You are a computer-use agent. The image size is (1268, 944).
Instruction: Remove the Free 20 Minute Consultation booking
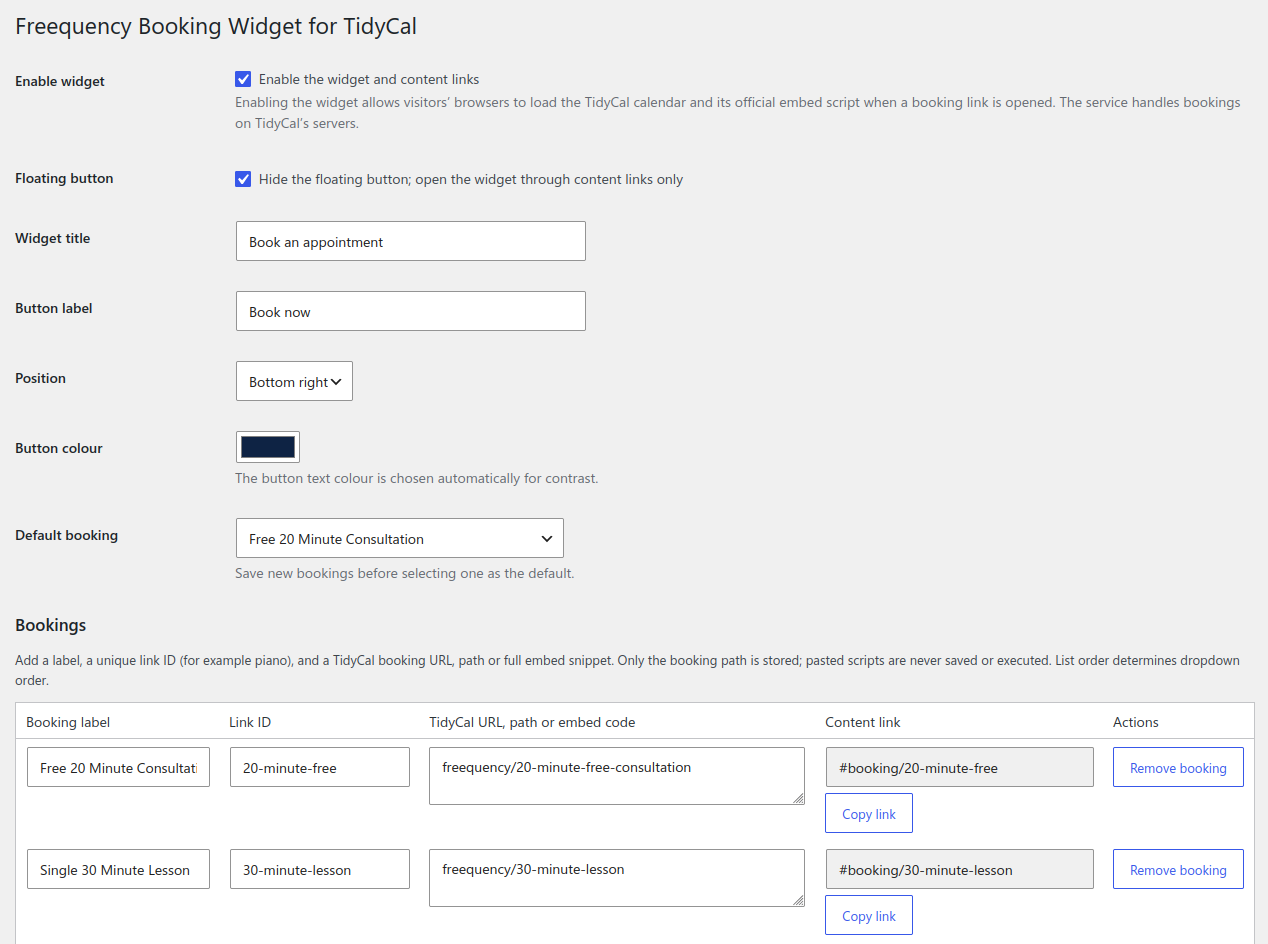pos(1178,767)
